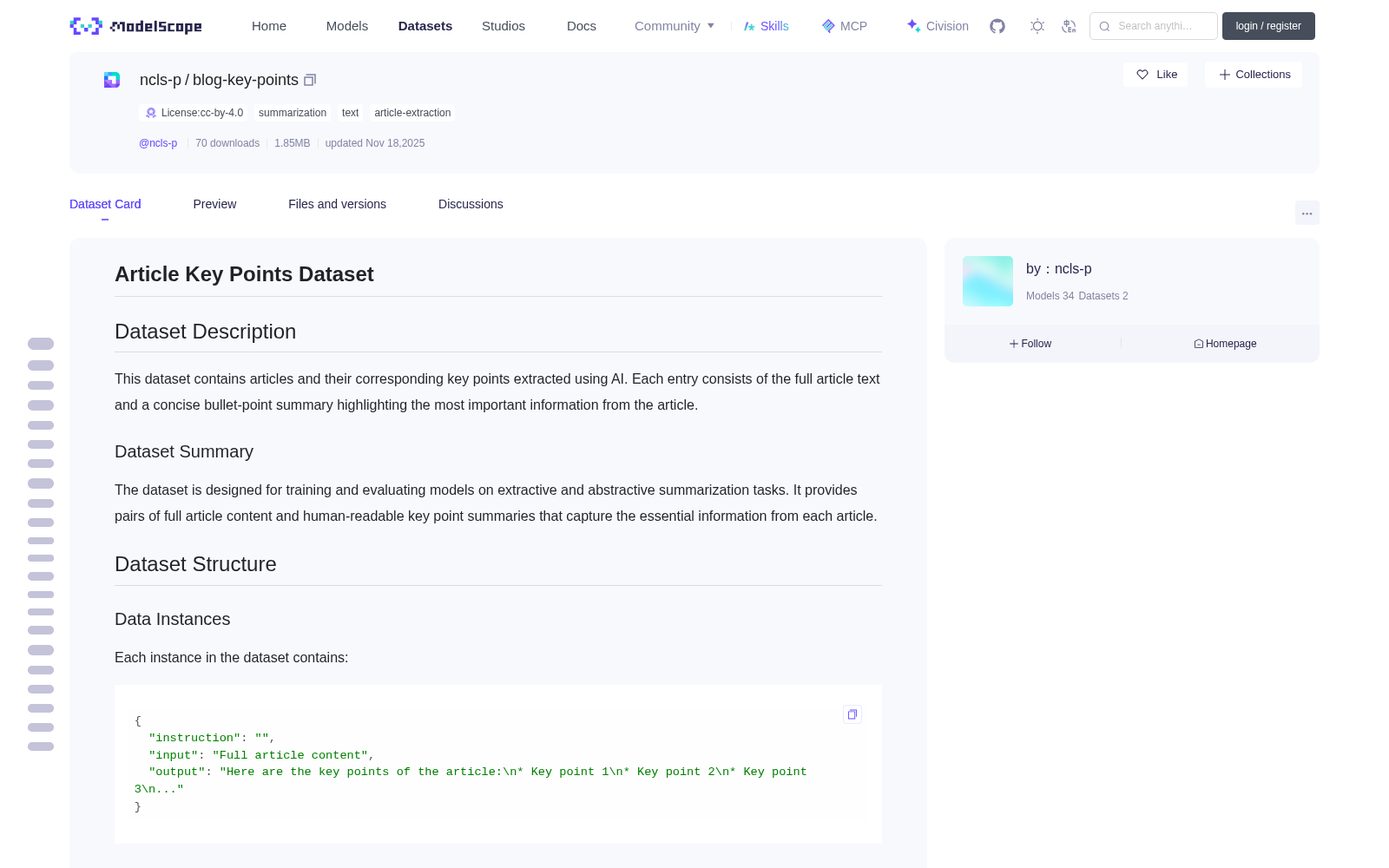This screenshot has height=868, width=1389.
Task: Open the Docs navigation item
Action: pos(582,26)
